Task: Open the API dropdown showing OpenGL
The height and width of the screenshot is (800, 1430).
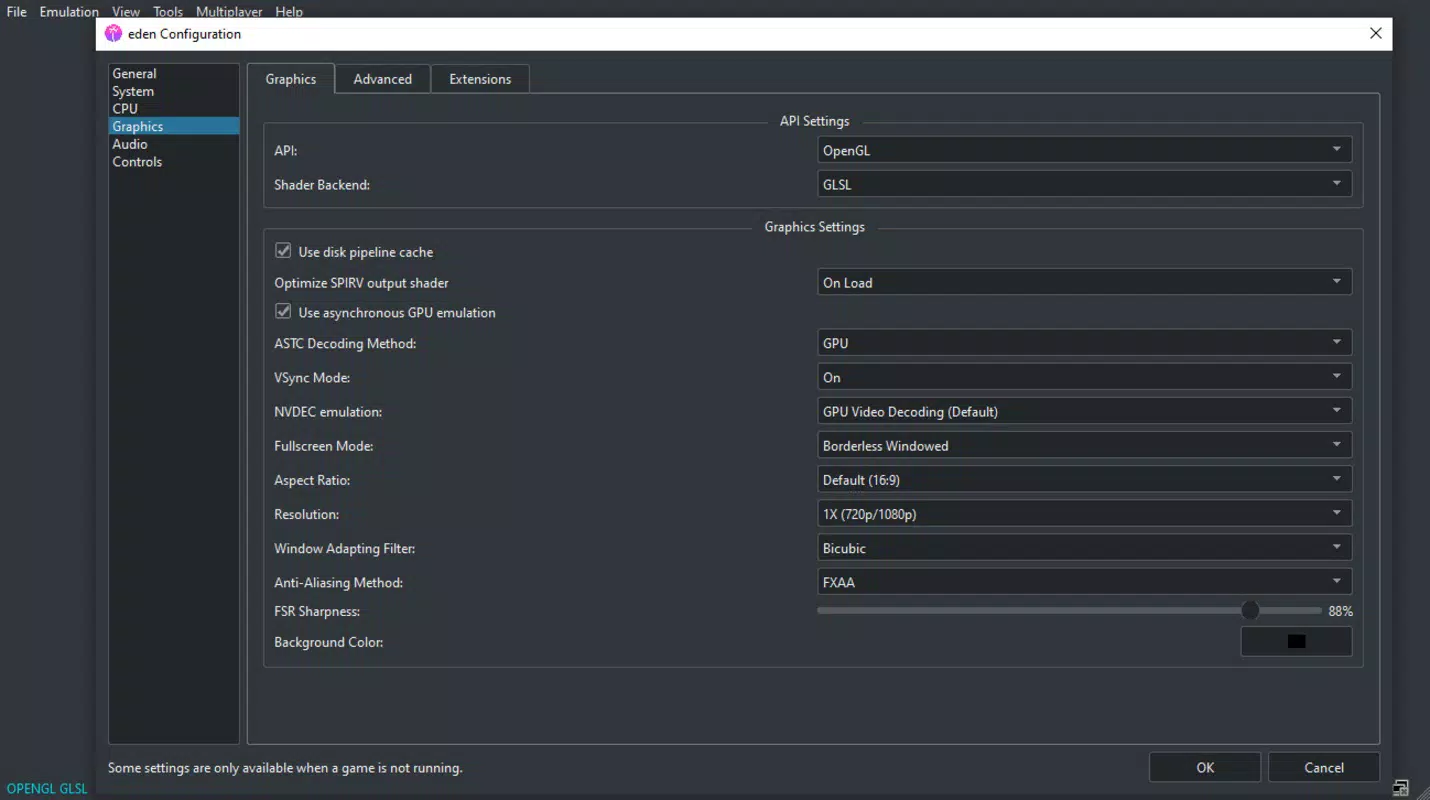Action: 1085,150
